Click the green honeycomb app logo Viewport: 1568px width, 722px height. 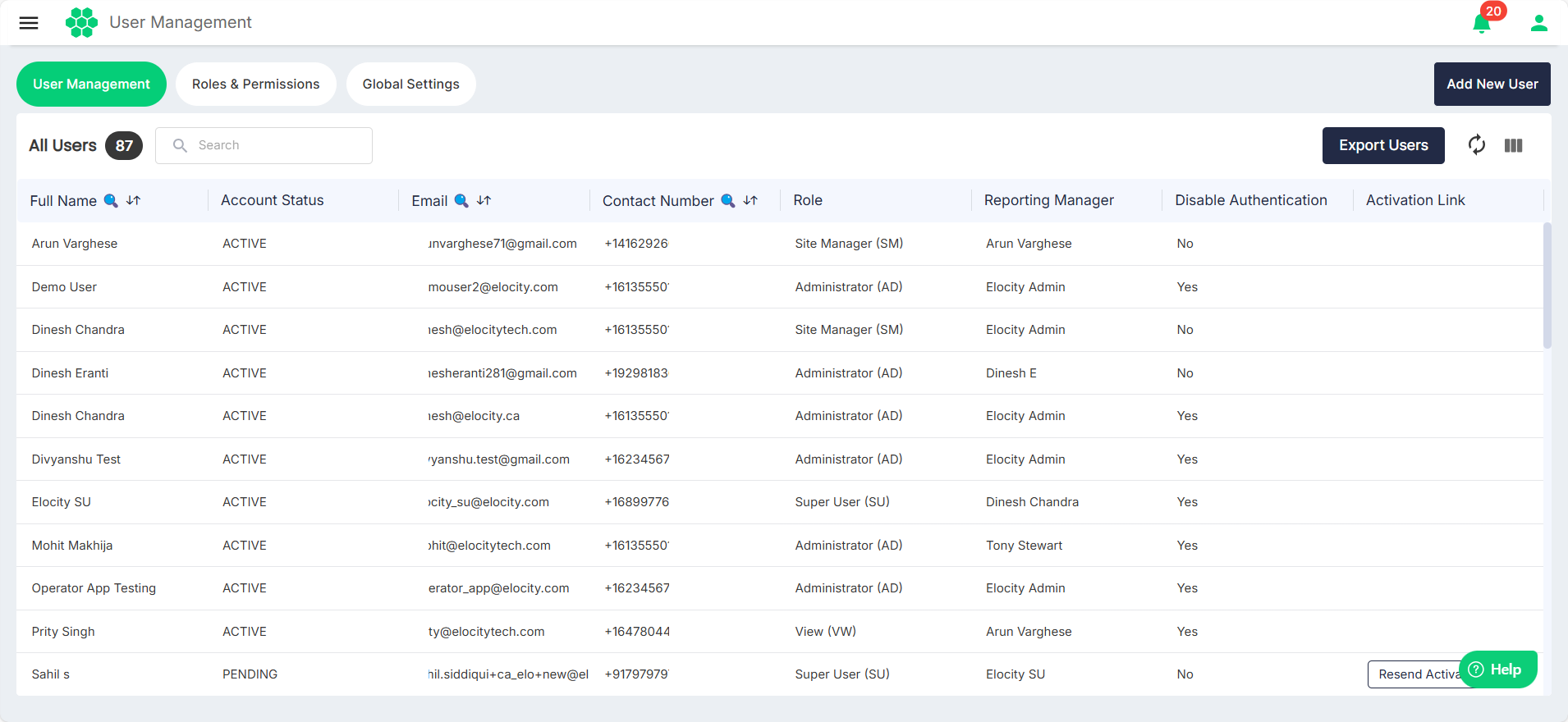(x=81, y=22)
